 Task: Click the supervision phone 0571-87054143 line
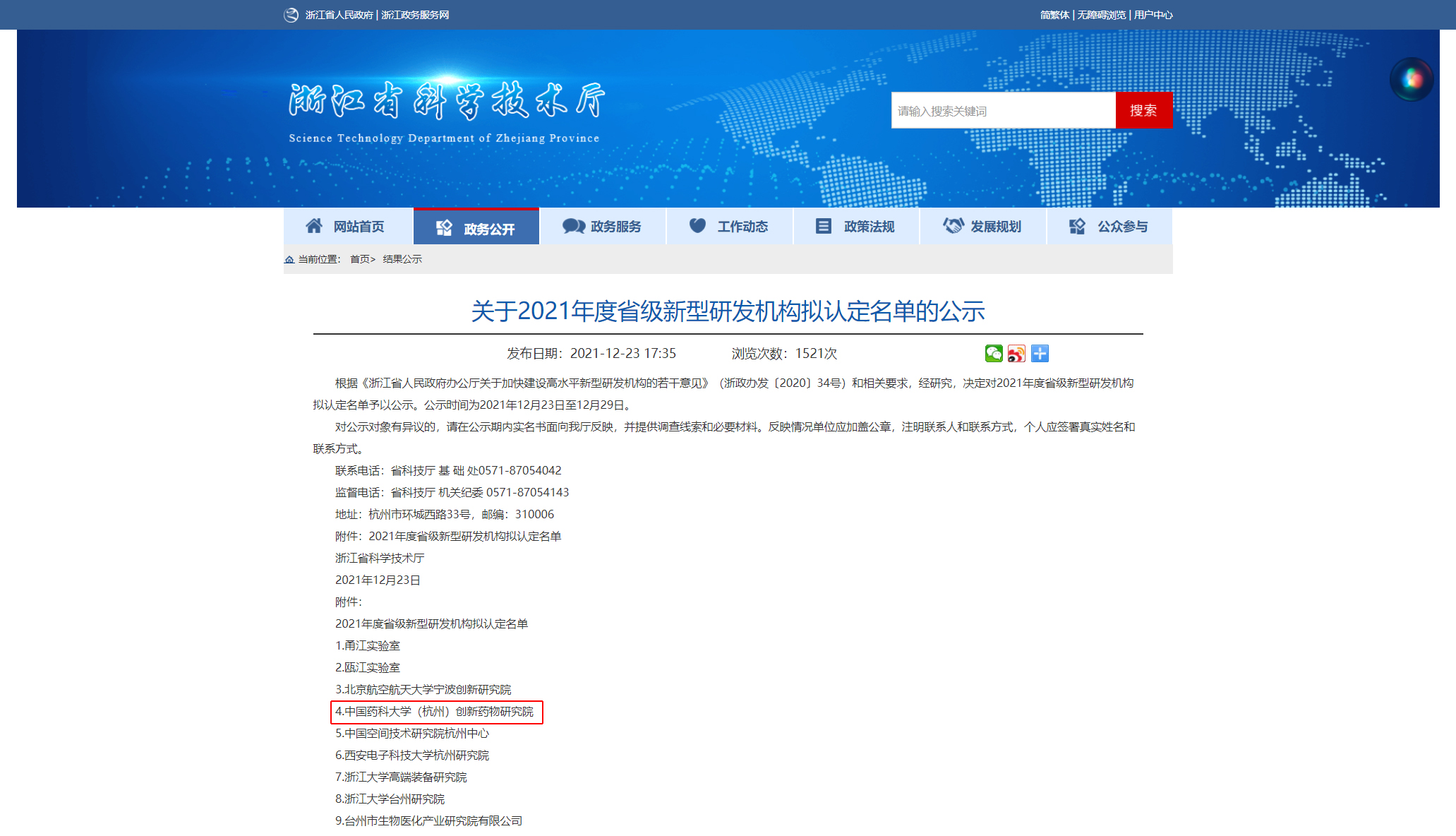coord(452,492)
